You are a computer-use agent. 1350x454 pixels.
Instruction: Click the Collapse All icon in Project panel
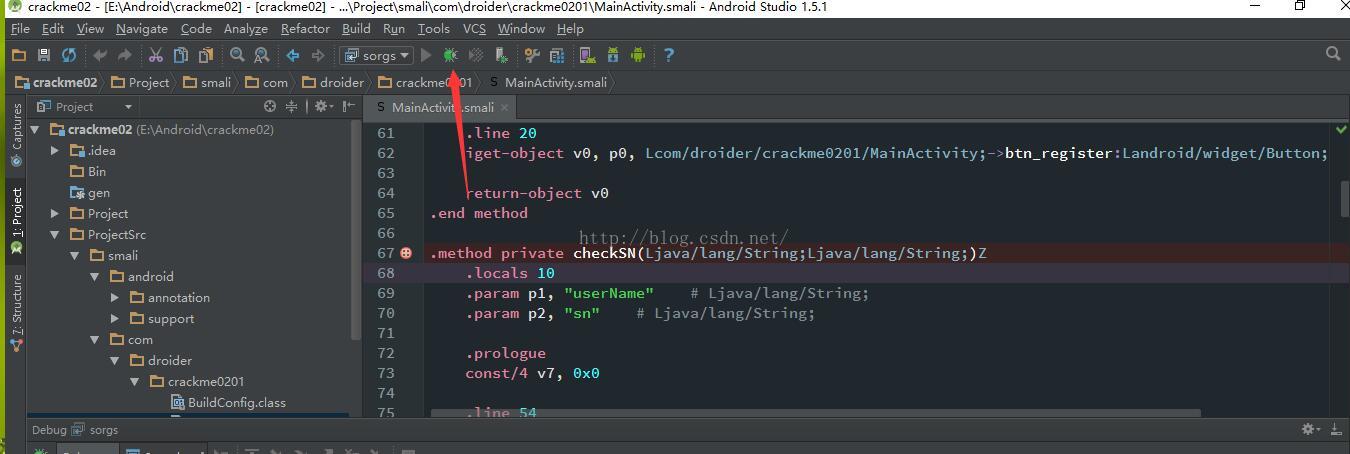pyautogui.click(x=291, y=106)
